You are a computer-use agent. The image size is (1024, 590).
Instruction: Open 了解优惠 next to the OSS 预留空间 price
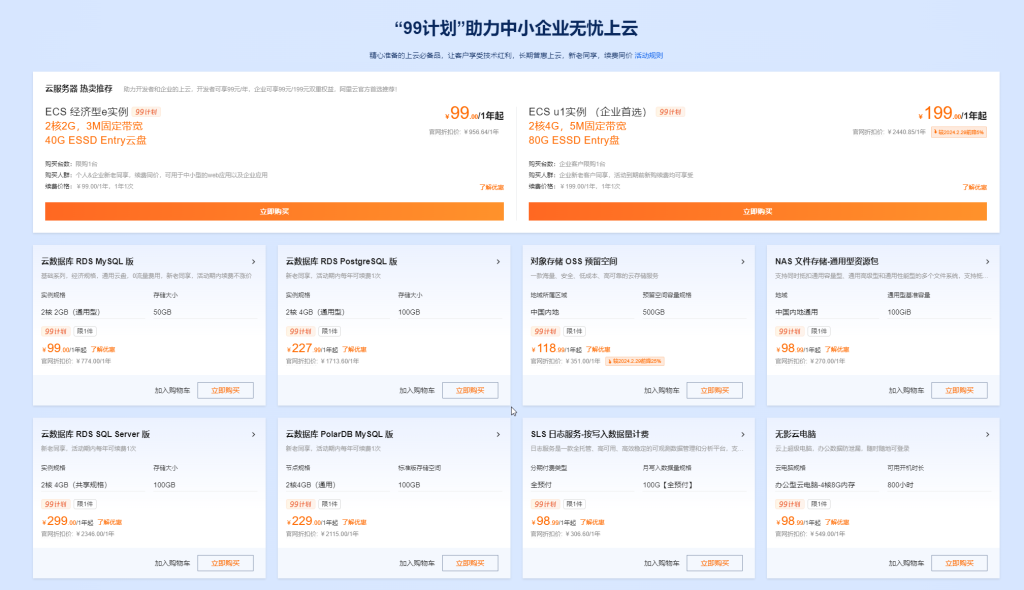click(598, 350)
